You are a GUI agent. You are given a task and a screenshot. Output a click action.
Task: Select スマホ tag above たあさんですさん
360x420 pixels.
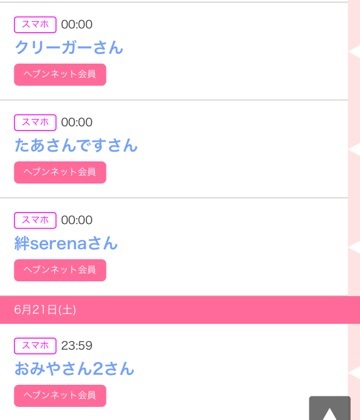point(35,122)
